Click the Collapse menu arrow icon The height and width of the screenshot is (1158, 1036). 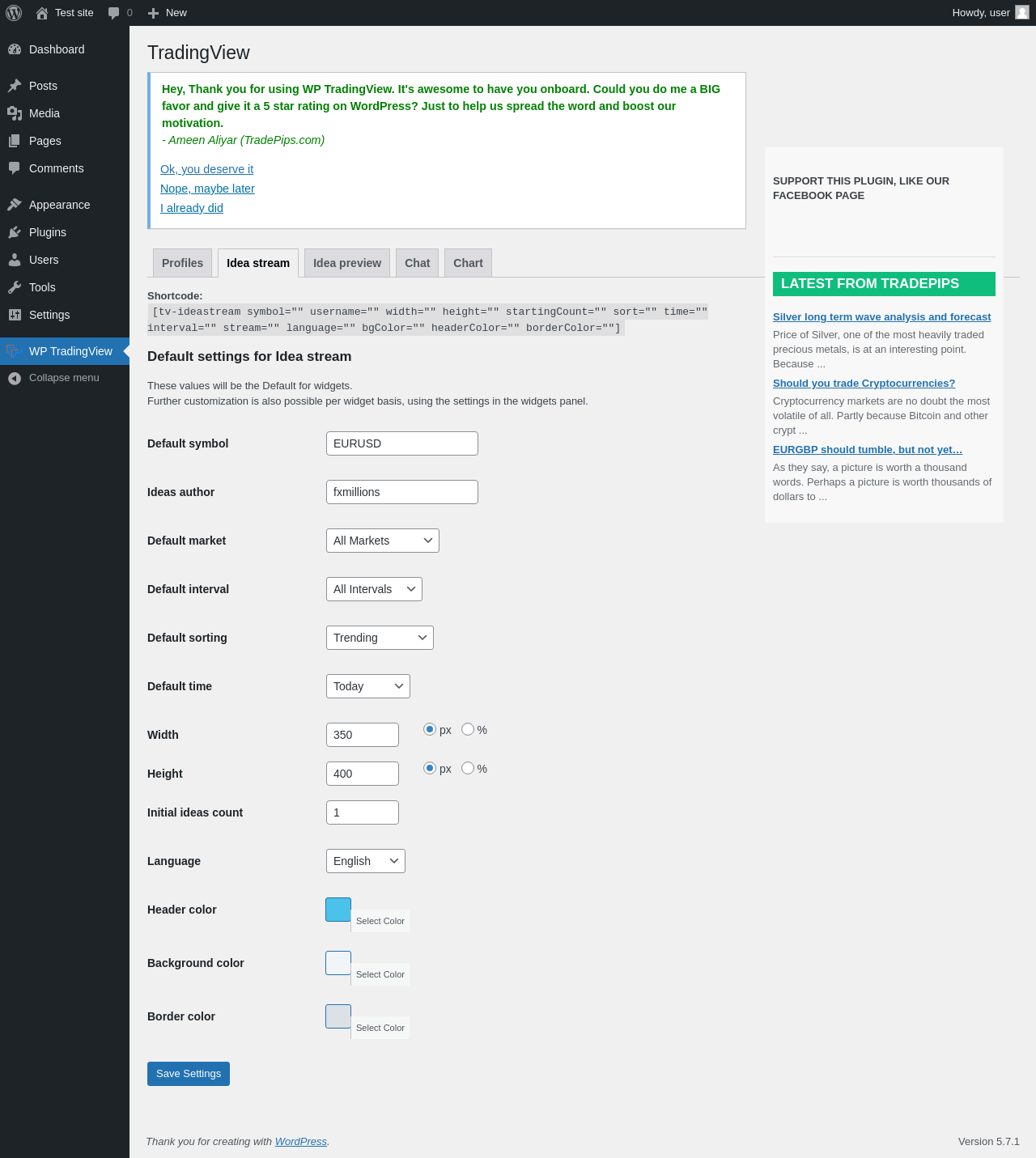click(x=15, y=378)
